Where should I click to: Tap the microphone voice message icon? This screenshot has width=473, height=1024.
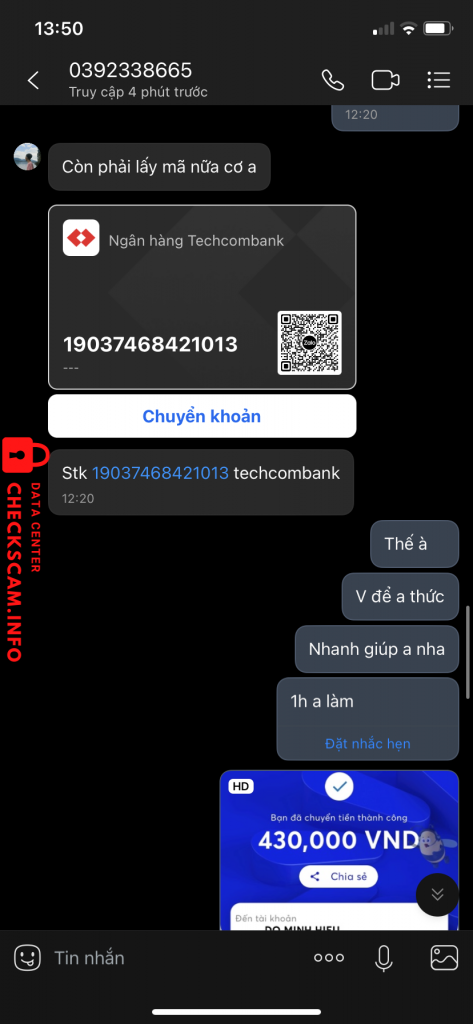(x=383, y=958)
